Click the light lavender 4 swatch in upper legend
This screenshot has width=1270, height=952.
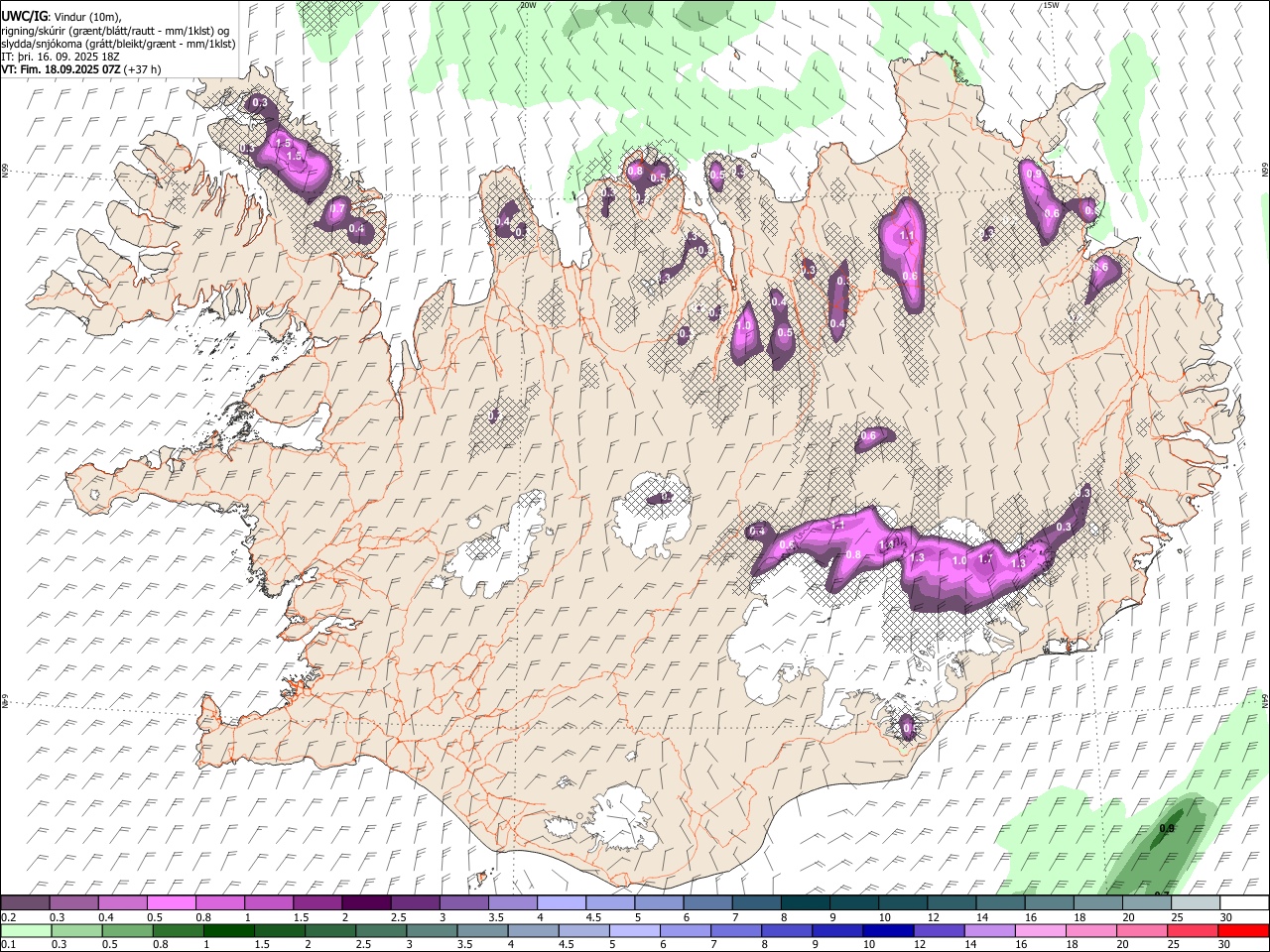(561, 903)
